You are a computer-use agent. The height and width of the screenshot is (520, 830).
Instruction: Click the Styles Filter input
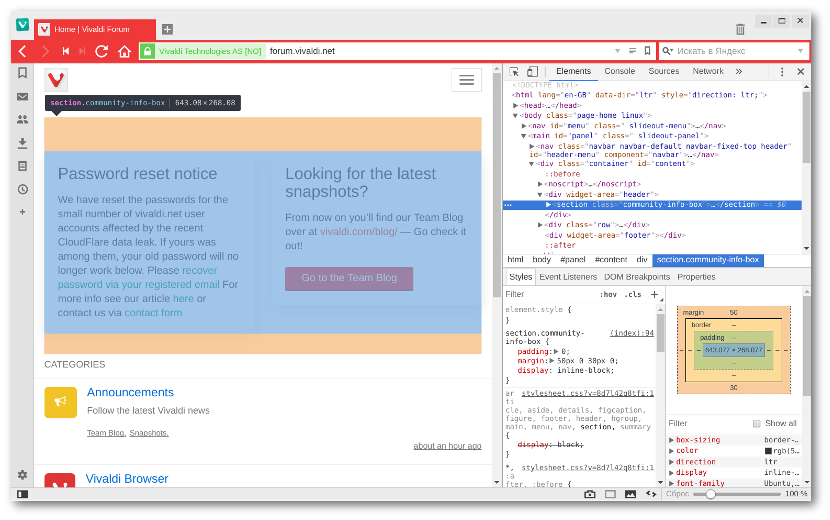pyautogui.click(x=551, y=294)
